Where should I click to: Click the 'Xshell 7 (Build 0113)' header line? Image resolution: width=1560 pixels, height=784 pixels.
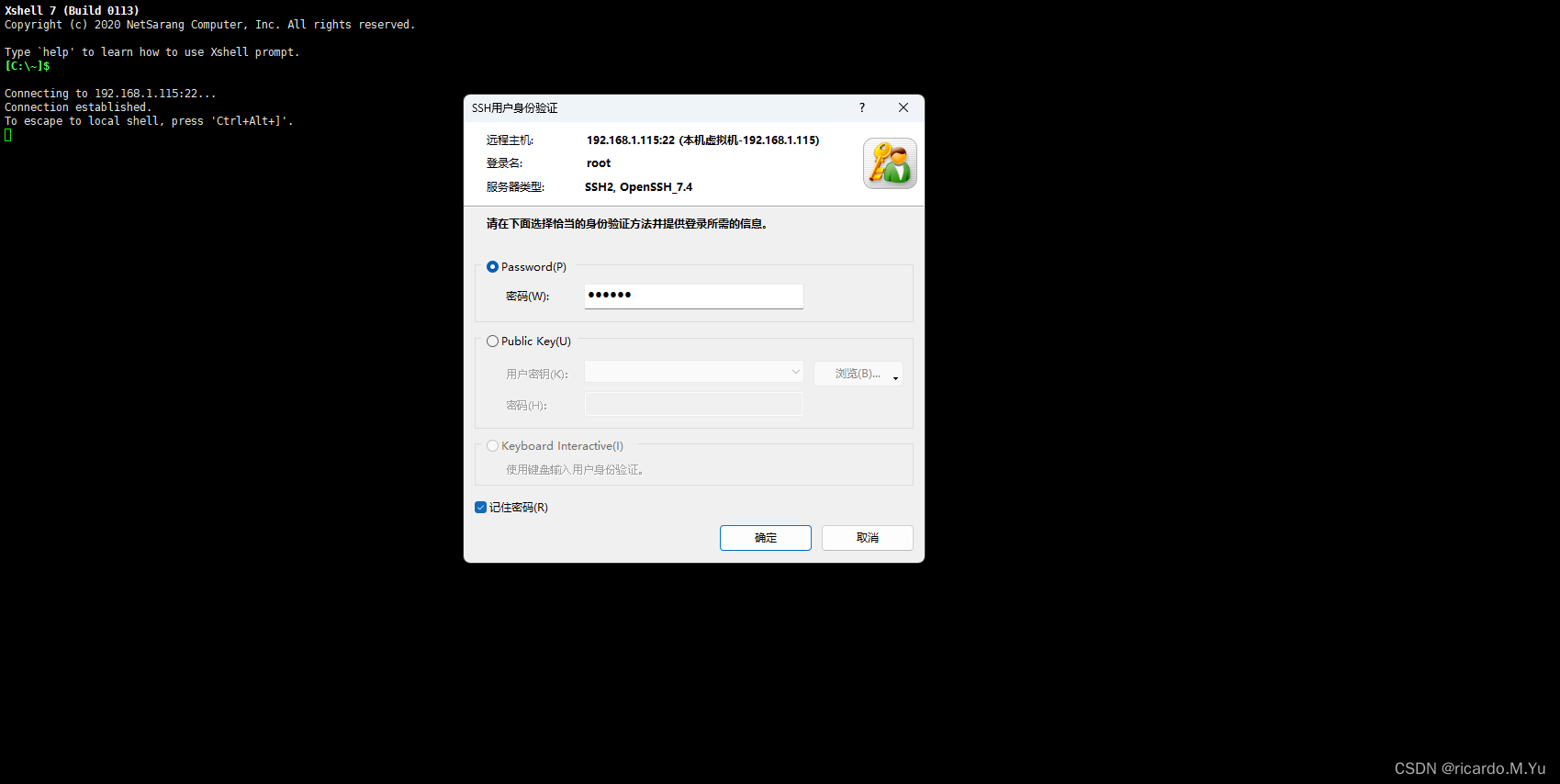click(x=72, y=11)
